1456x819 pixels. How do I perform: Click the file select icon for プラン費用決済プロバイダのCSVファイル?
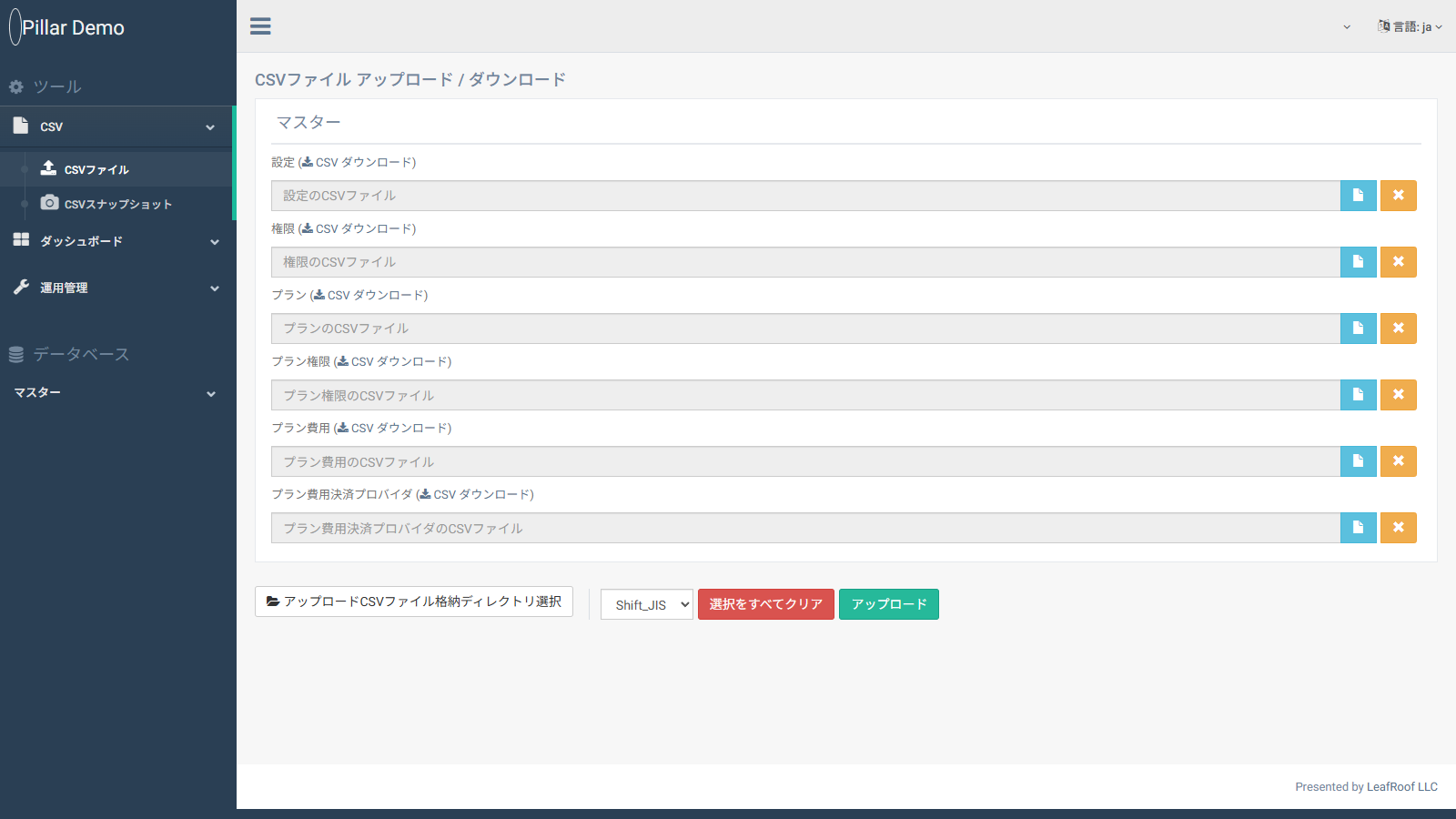tap(1358, 528)
